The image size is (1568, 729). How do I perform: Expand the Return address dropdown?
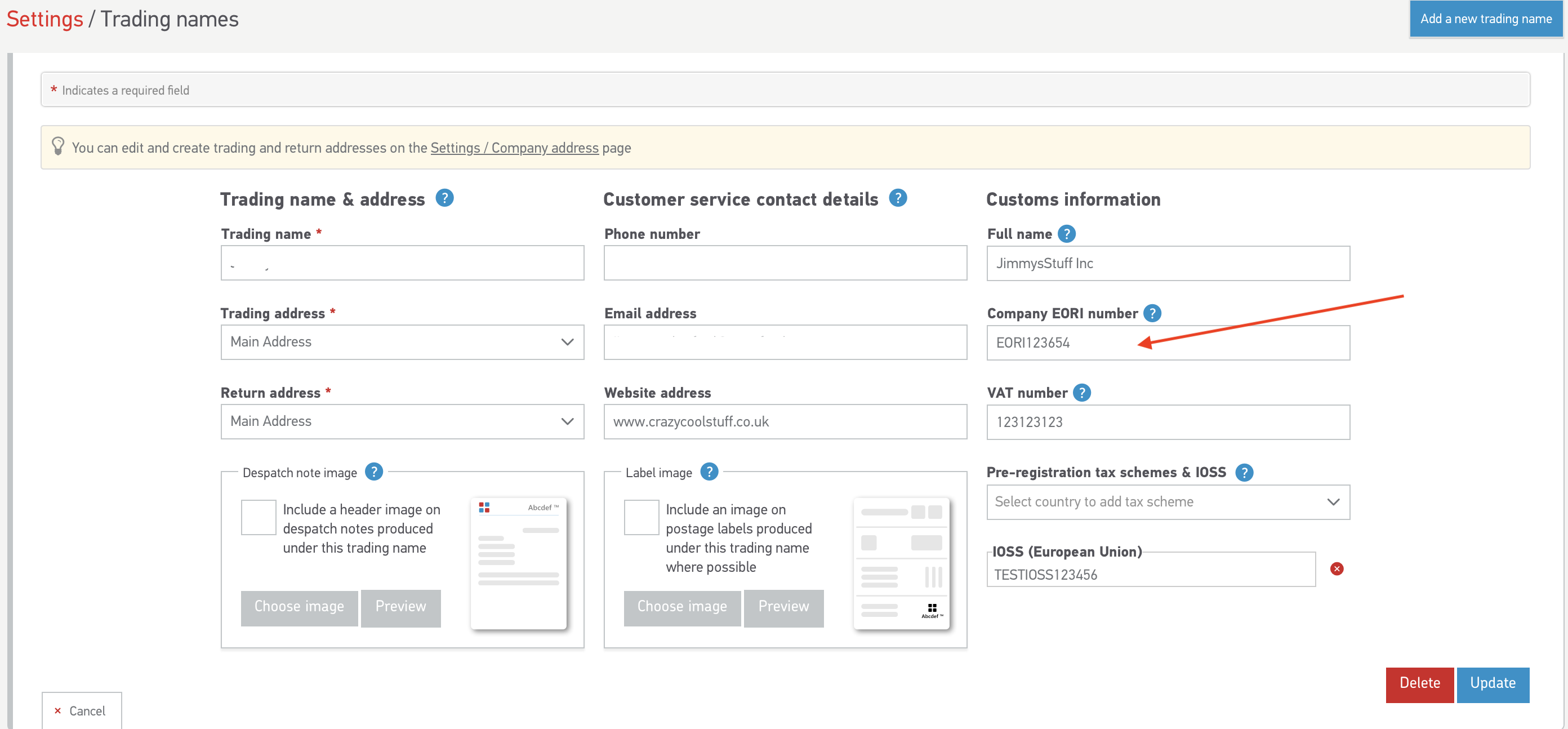[402, 421]
